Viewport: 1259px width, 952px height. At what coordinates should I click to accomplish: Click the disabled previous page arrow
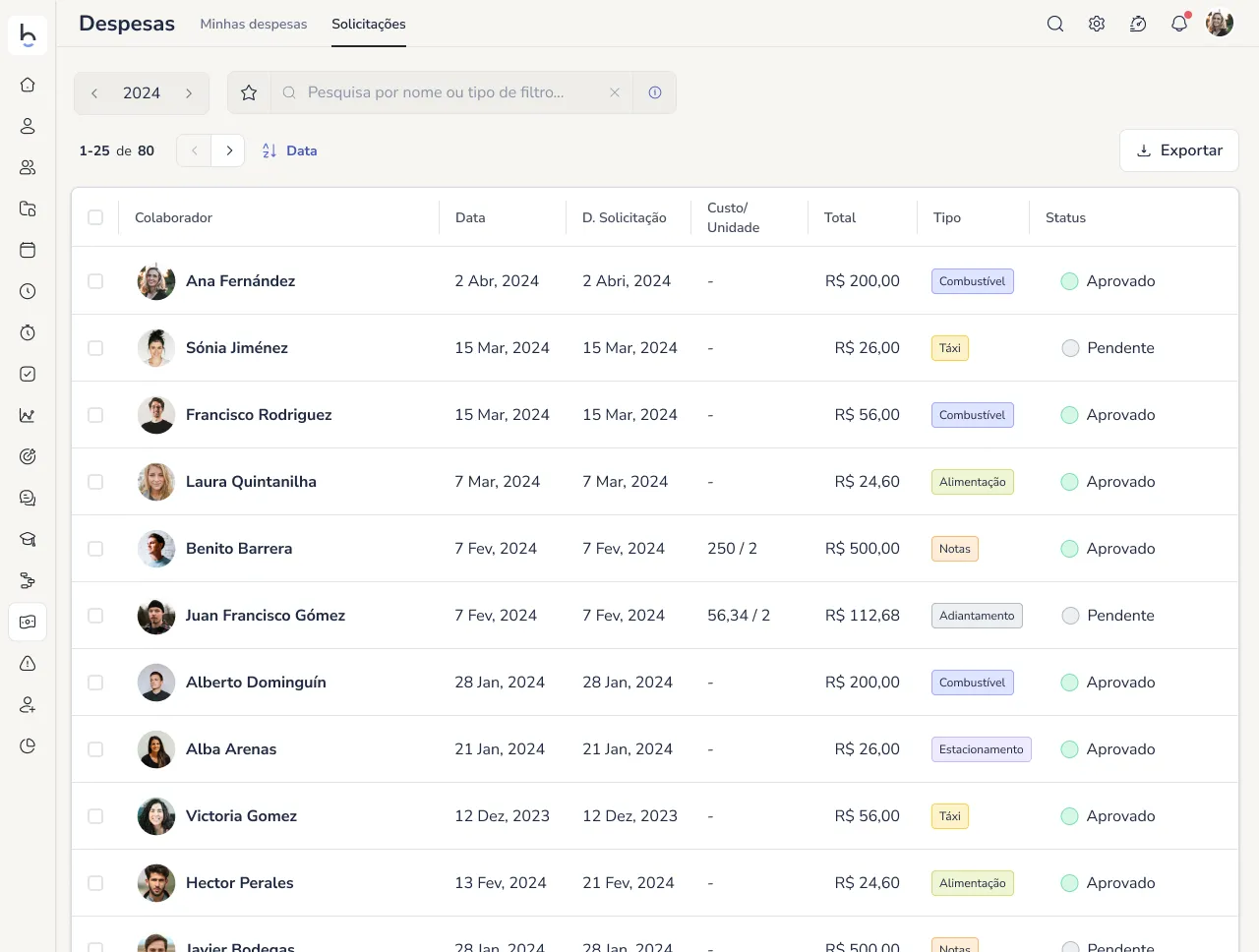click(x=194, y=150)
